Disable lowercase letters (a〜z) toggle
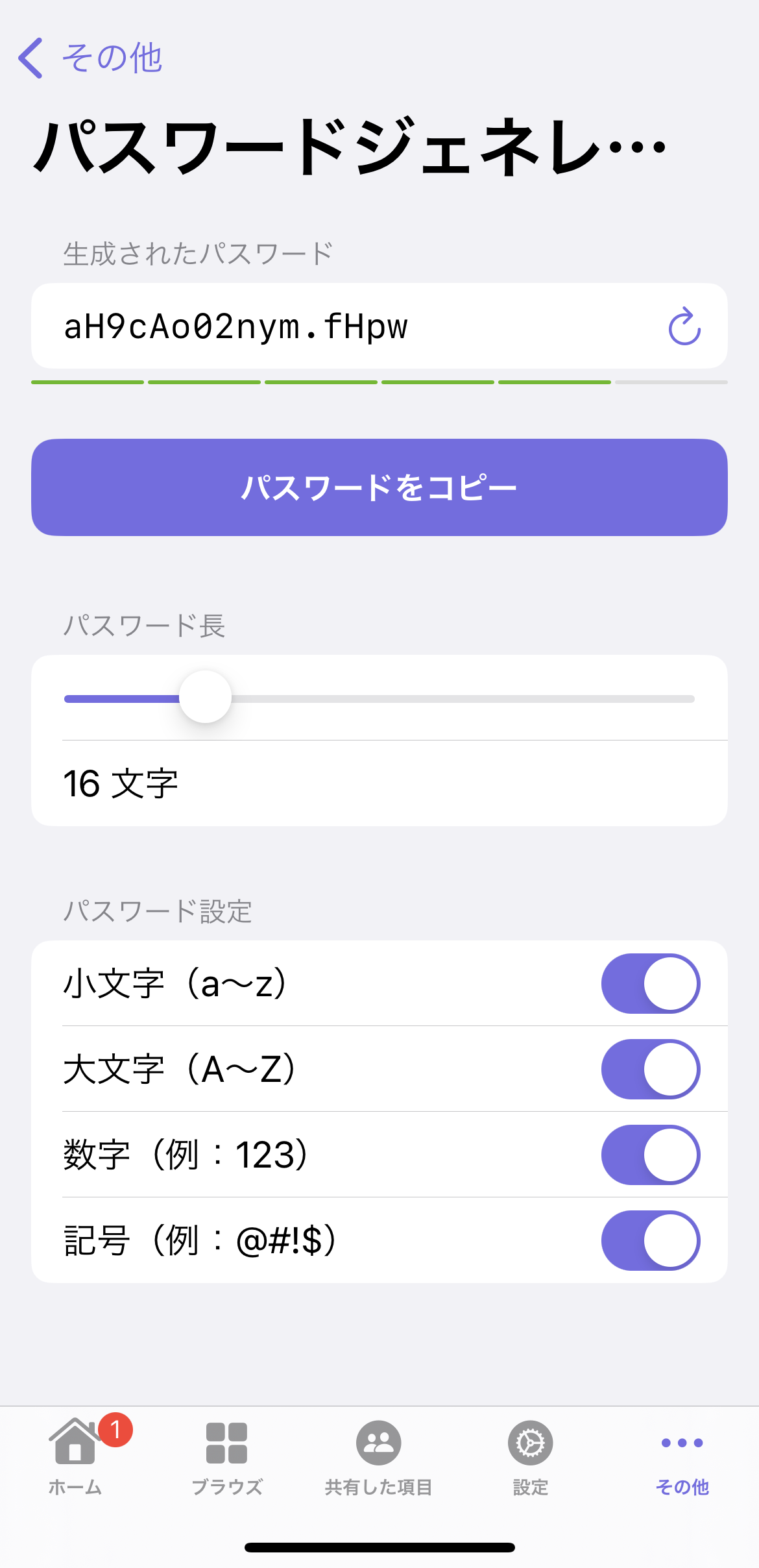This screenshot has width=759, height=1568. [x=650, y=983]
